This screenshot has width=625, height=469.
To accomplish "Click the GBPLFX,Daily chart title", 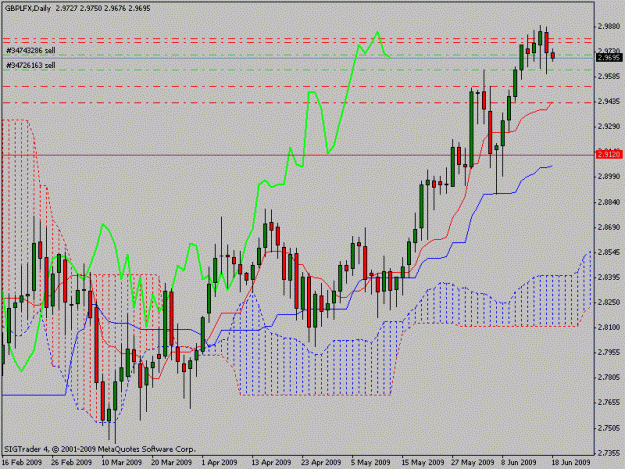I will 28,8.
